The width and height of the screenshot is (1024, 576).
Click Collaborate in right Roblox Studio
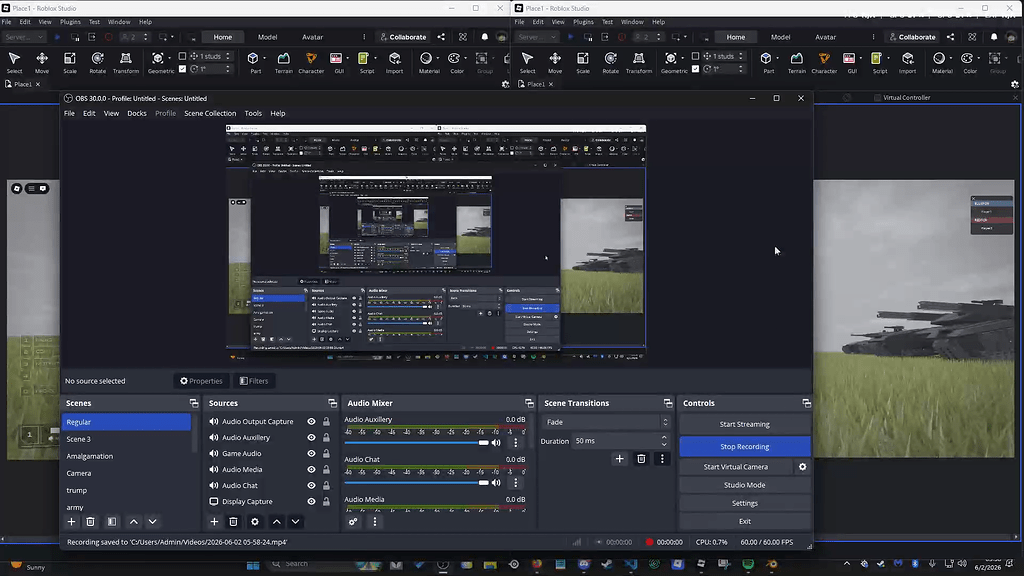coord(910,37)
